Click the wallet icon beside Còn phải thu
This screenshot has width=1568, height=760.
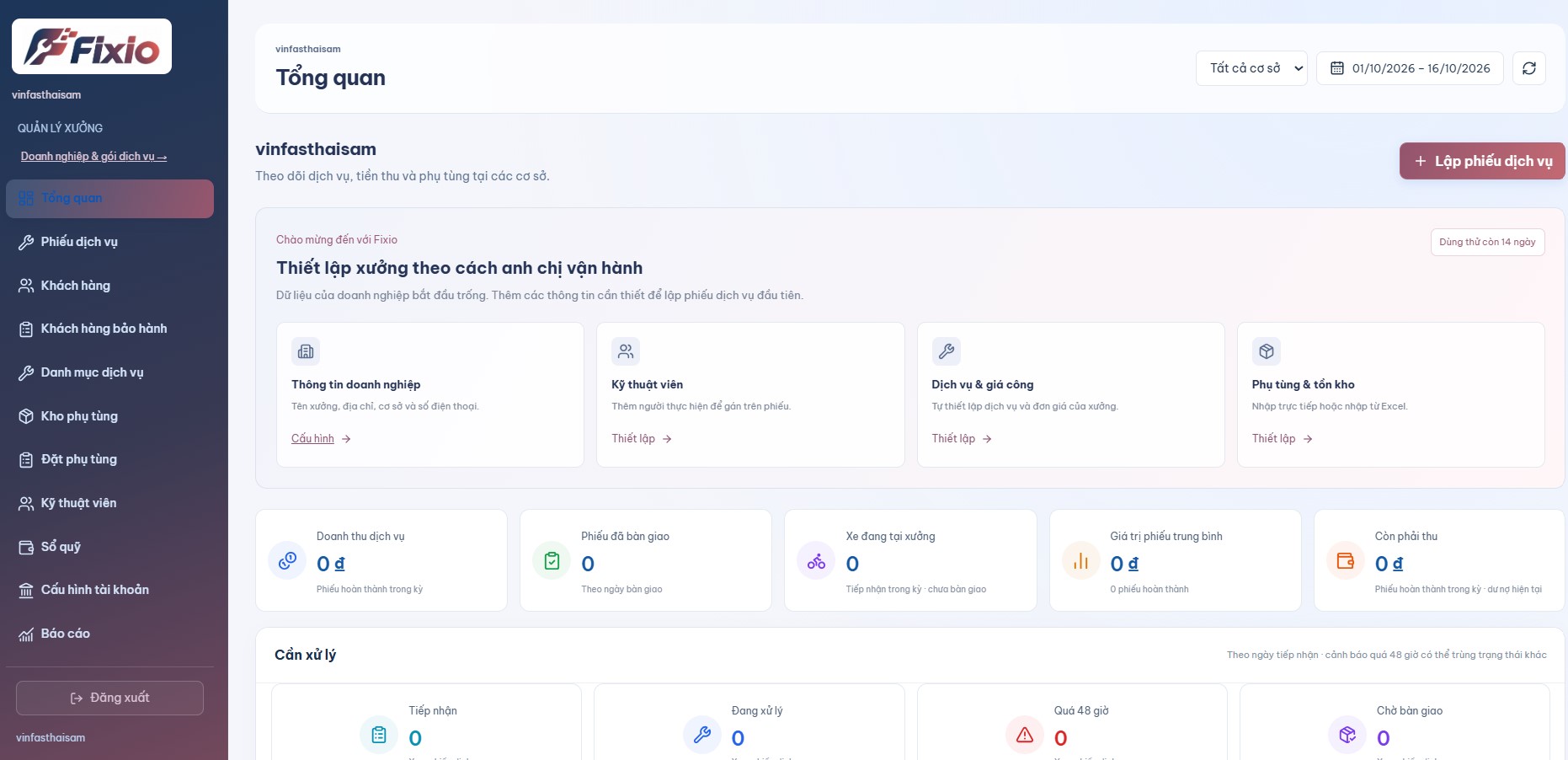[x=1346, y=560]
